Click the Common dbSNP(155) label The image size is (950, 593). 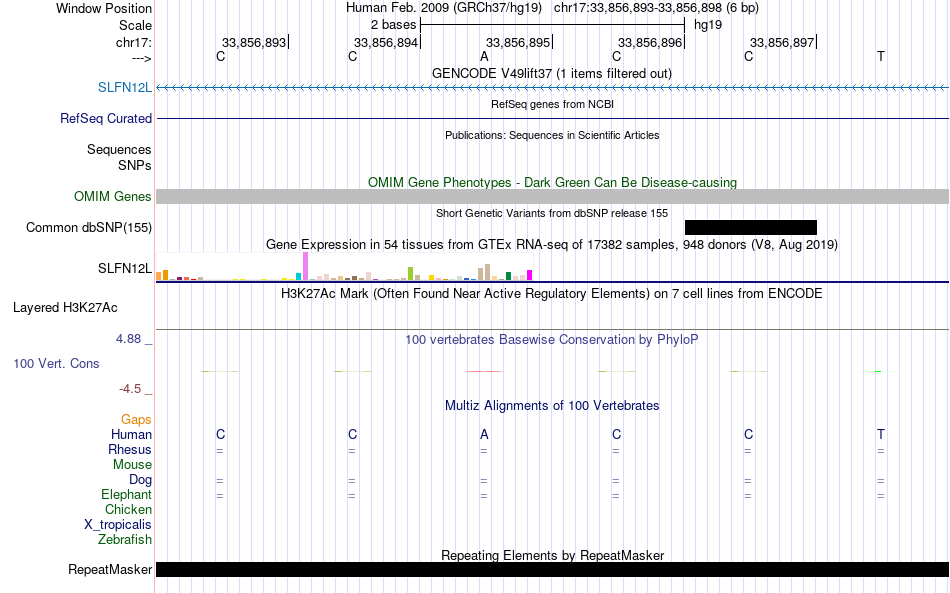89,227
